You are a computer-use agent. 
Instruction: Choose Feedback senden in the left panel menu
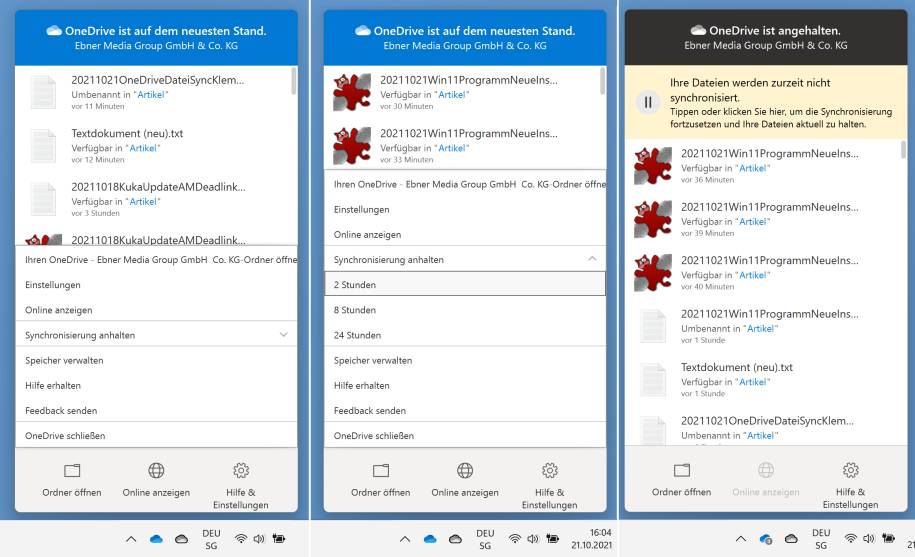click(x=156, y=411)
